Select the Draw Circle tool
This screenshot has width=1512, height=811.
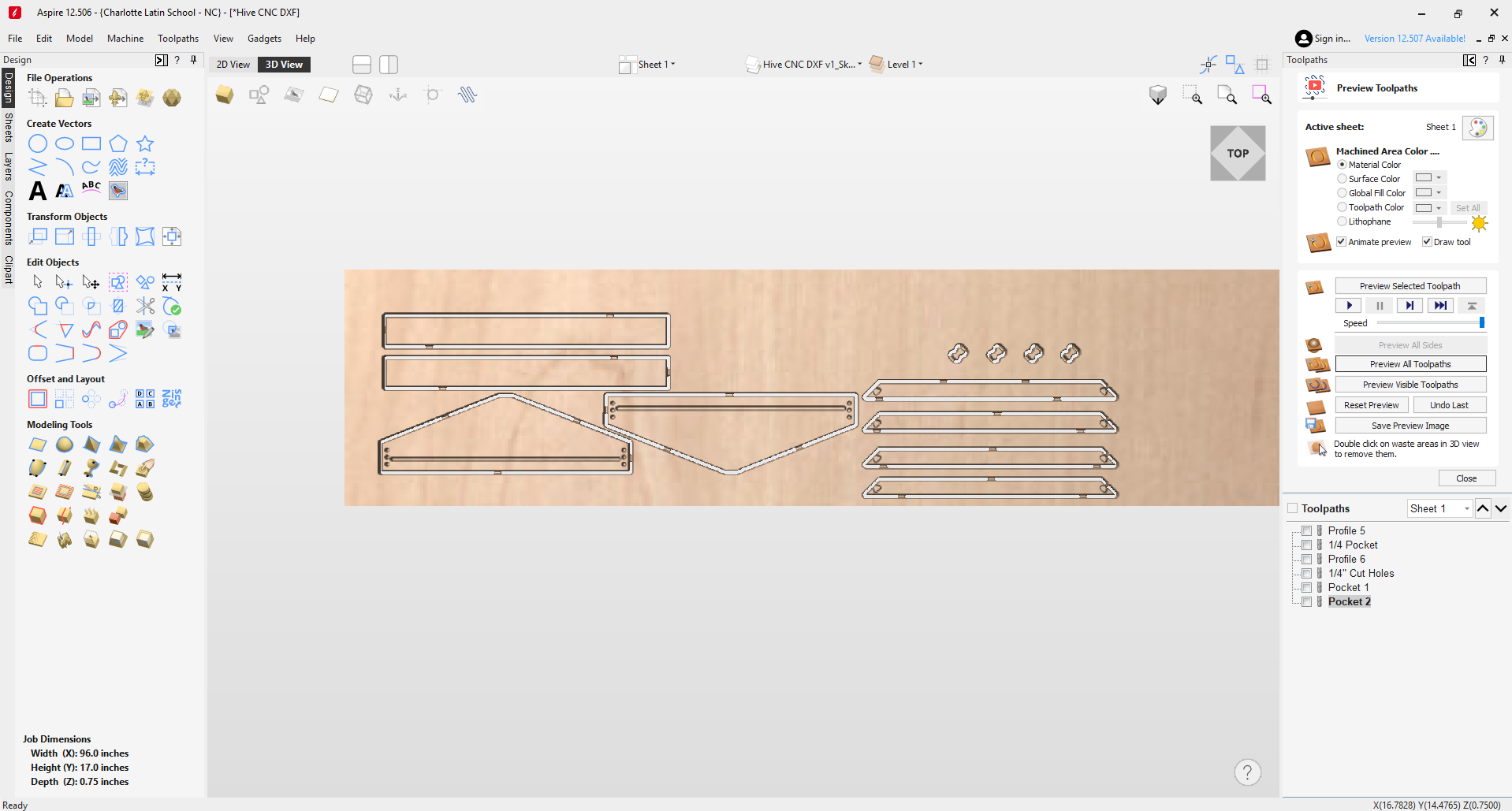[x=37, y=143]
